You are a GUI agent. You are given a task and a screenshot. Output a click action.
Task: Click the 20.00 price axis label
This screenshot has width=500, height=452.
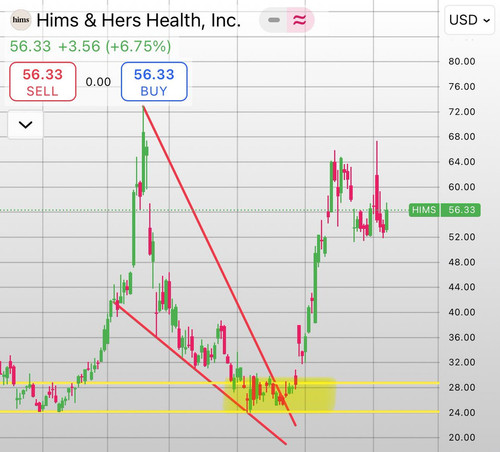(x=462, y=438)
